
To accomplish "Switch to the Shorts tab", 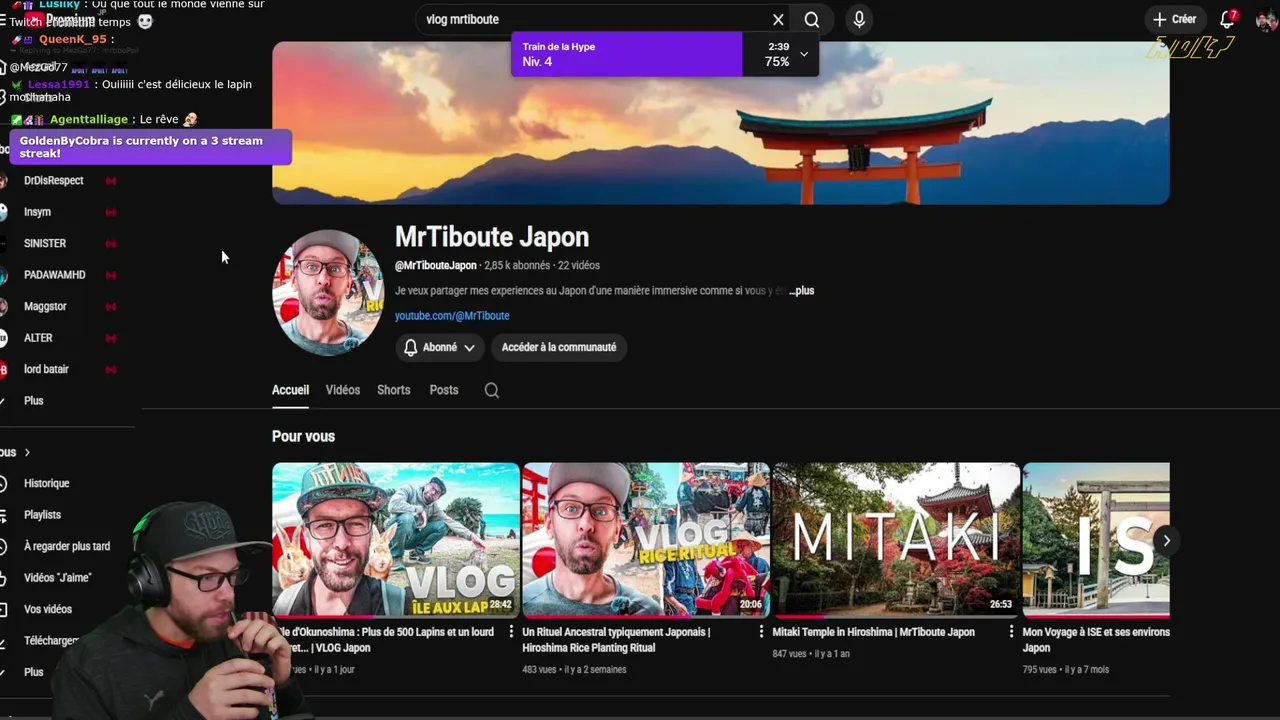I will tap(394, 390).
